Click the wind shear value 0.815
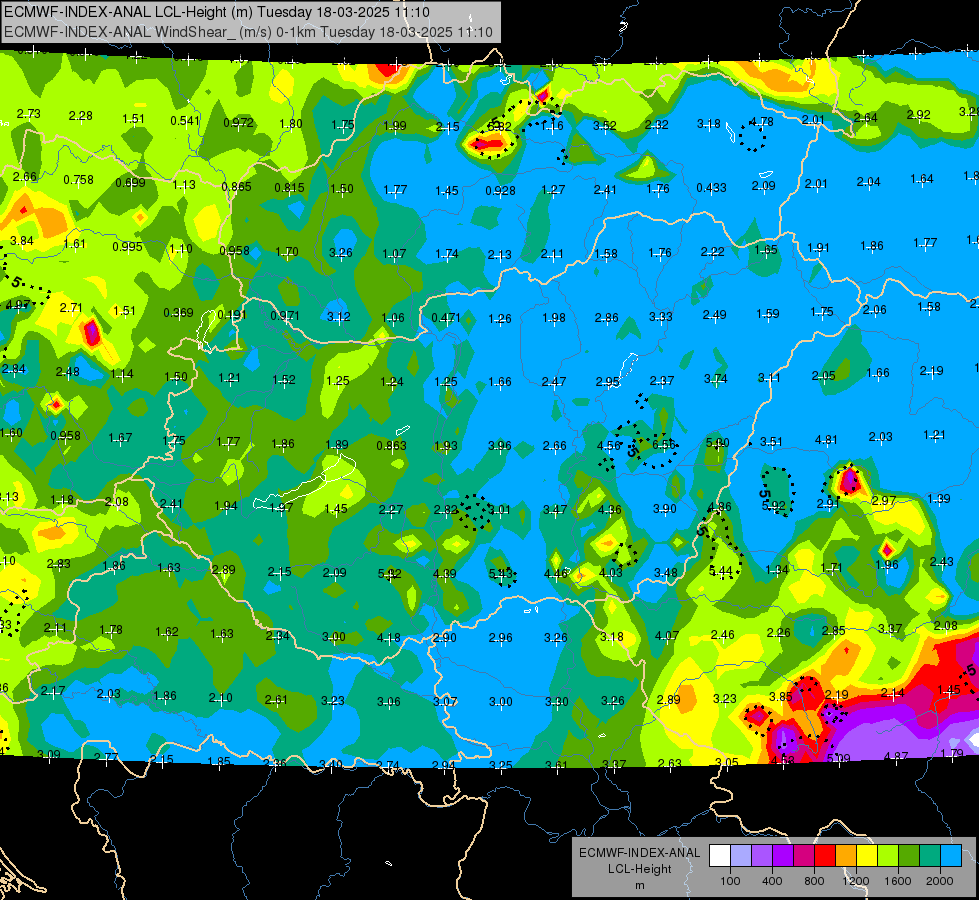 click(x=289, y=187)
